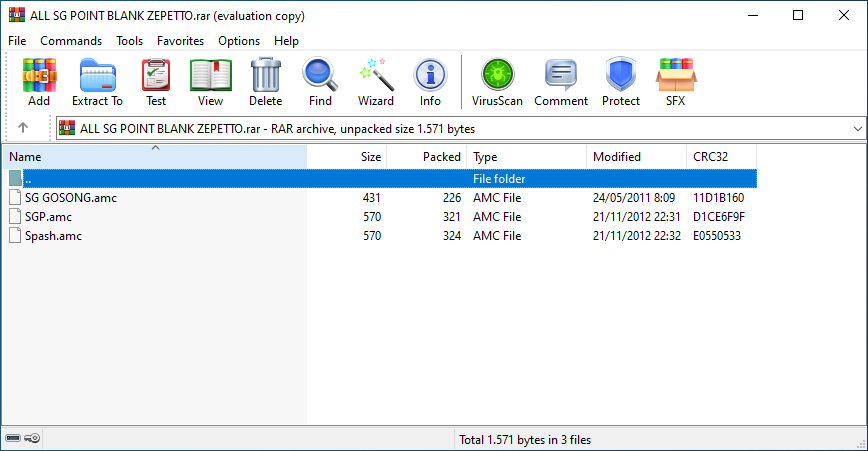868x451 pixels.
Task: Minimize the WinRAR window
Action: click(753, 15)
